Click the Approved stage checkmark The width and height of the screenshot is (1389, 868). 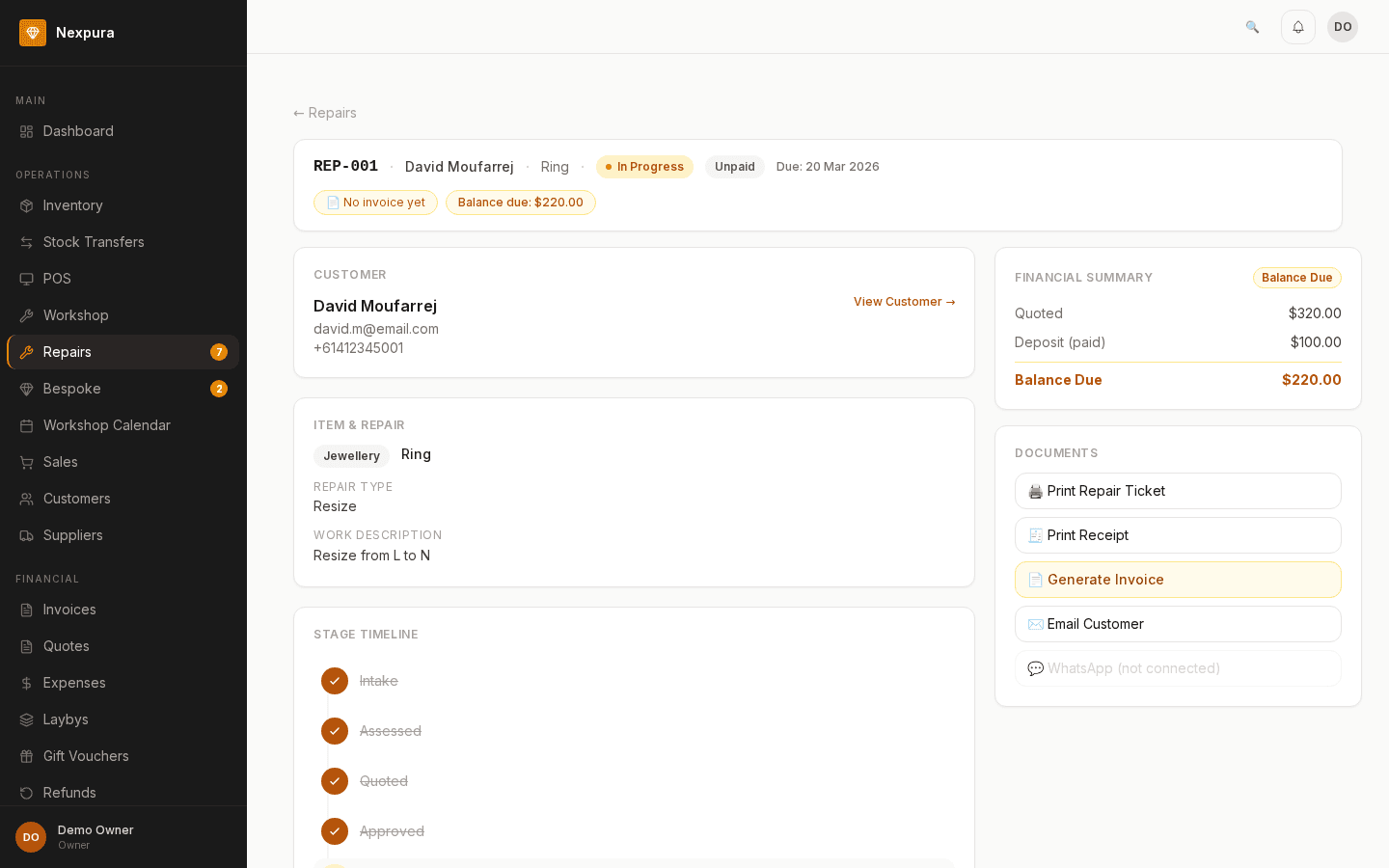coord(335,831)
